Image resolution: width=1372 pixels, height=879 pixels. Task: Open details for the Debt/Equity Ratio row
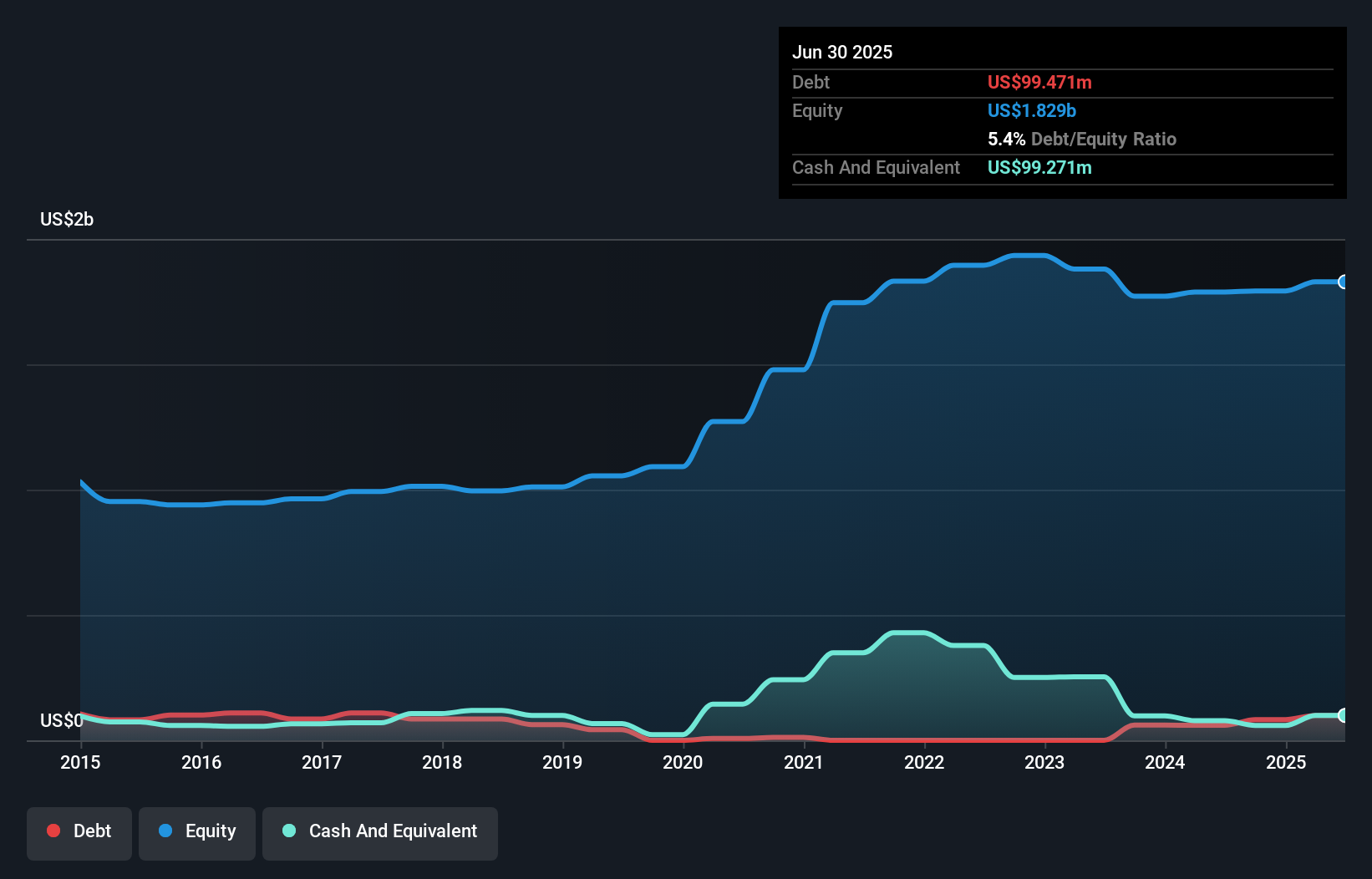(1082, 139)
